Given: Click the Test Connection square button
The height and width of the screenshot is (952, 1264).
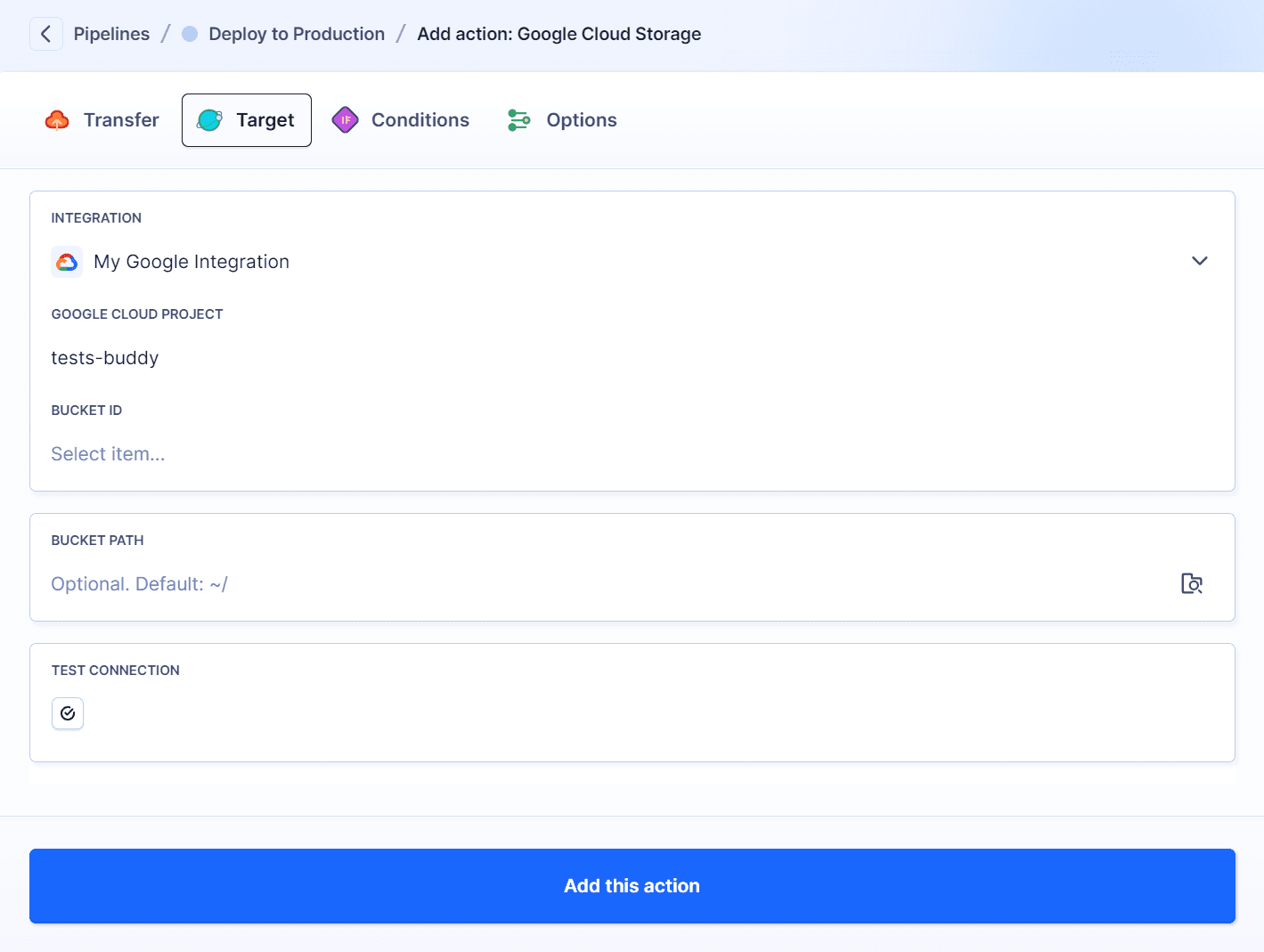Looking at the screenshot, I should pos(68,712).
